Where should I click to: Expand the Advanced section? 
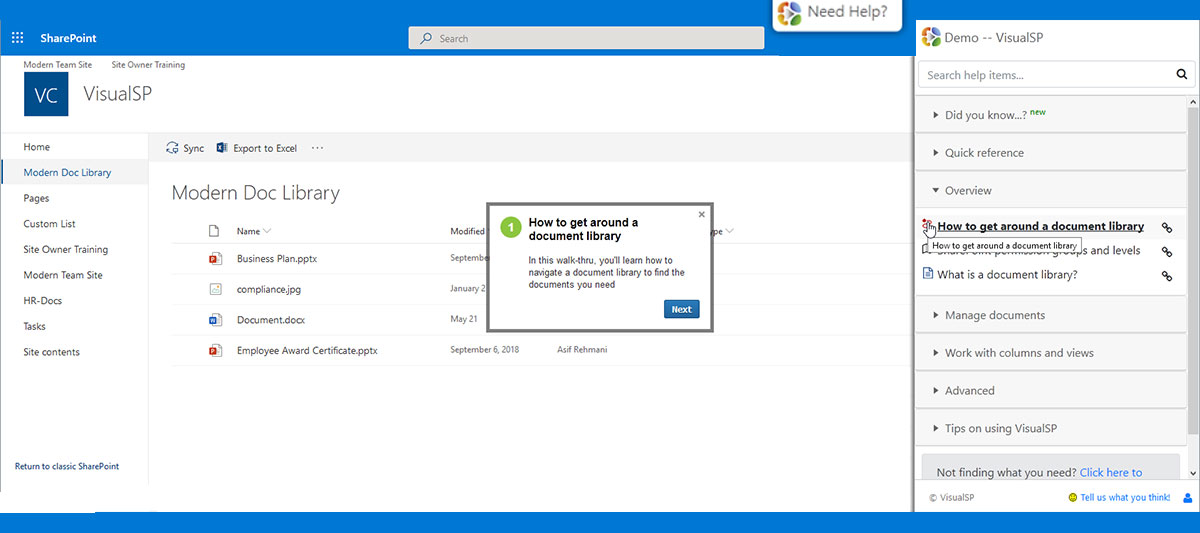[x=1051, y=391]
